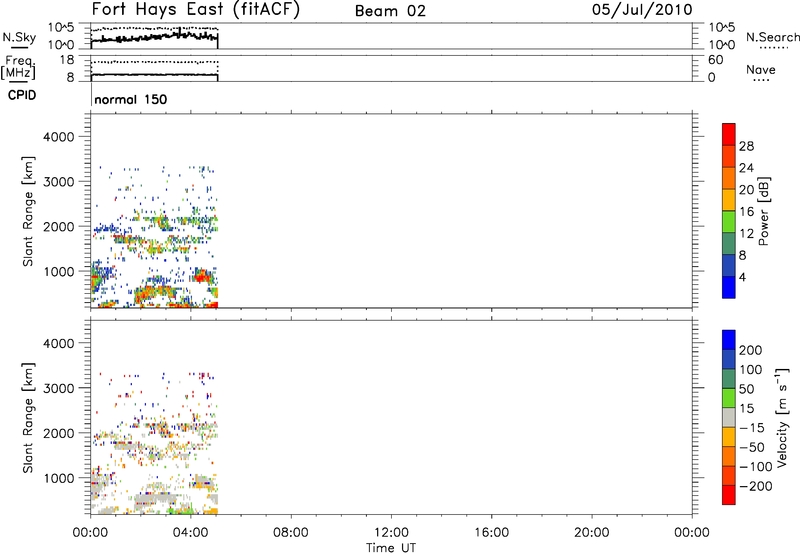Screen dimensions: 800x554
Task: Click the '50' label on velocity colorbar
Action: 746,389
